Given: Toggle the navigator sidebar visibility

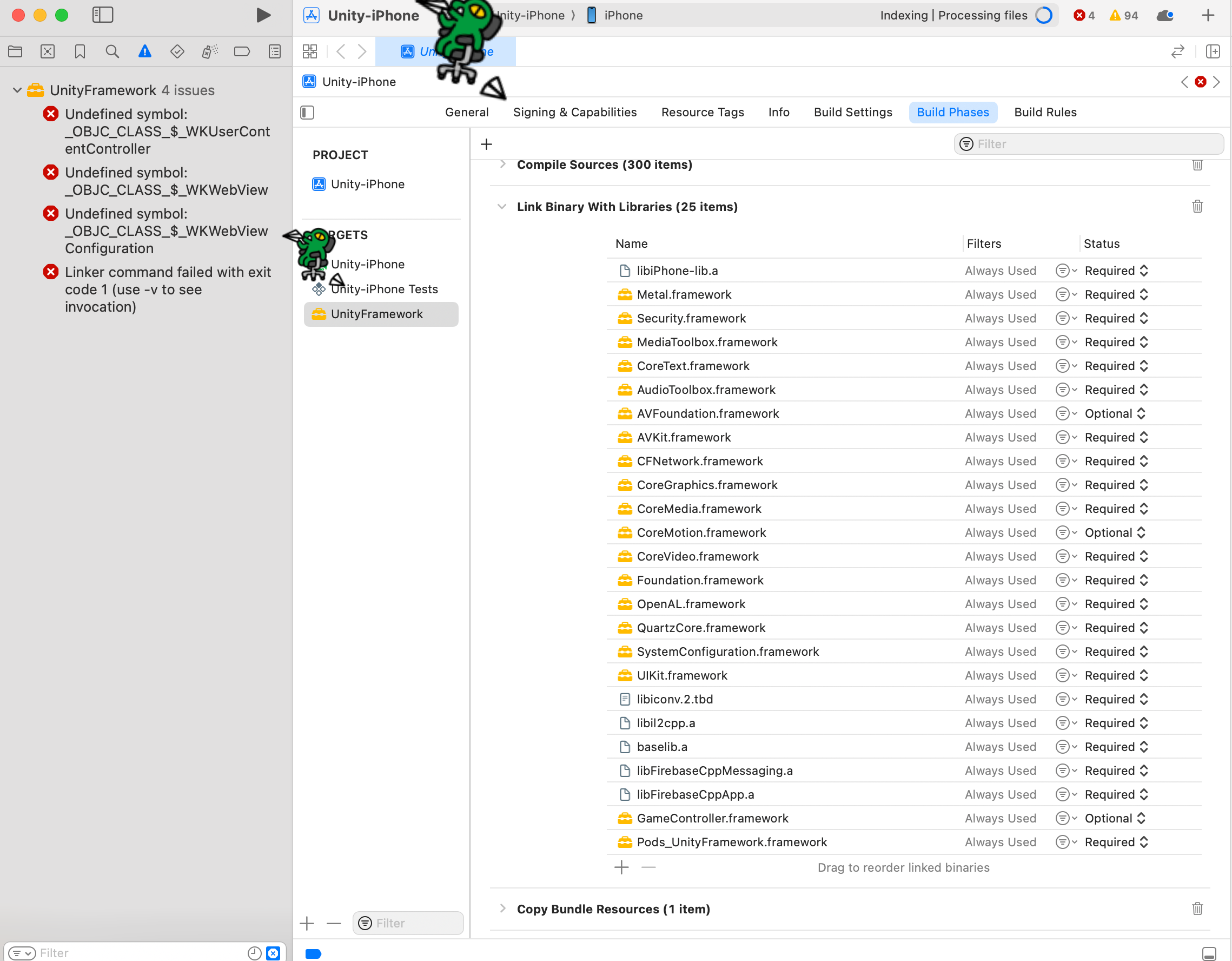Looking at the screenshot, I should tap(102, 15).
